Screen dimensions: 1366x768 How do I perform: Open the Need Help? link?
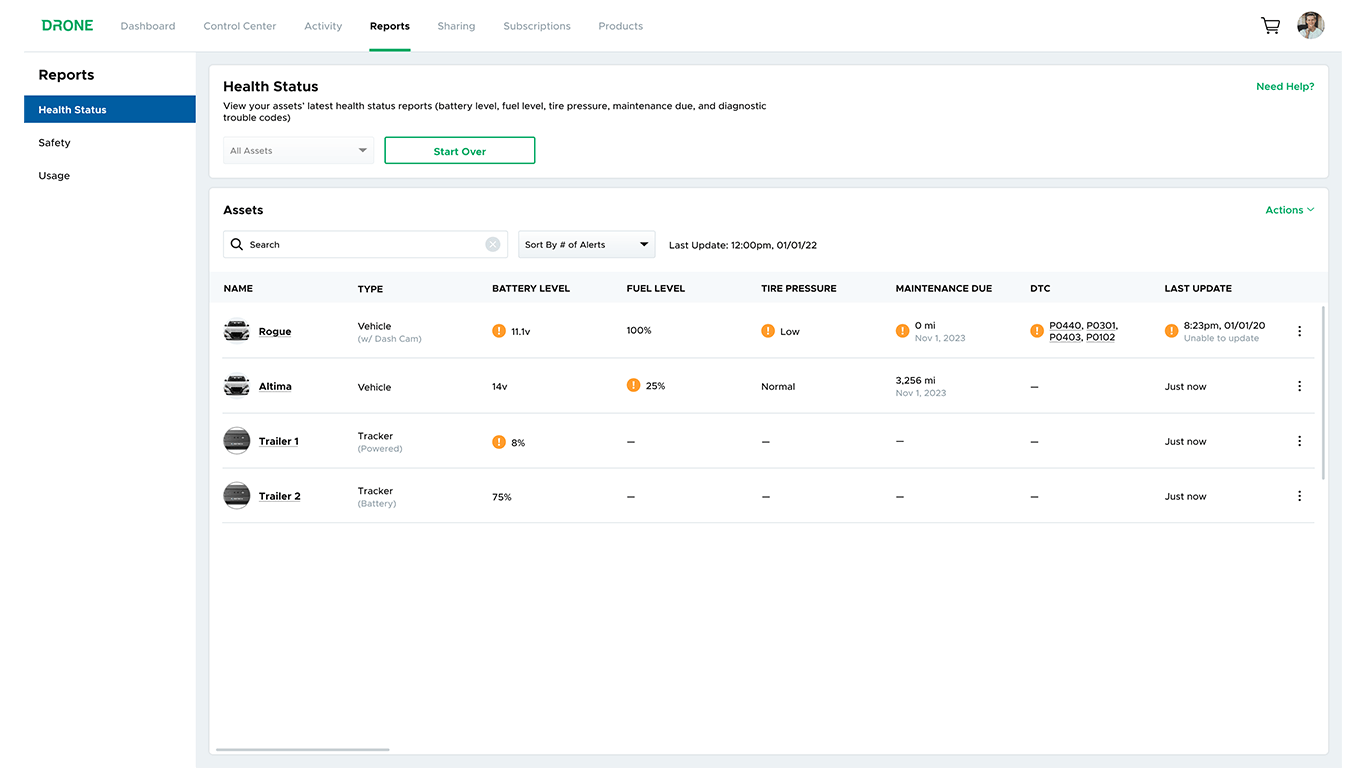click(x=1285, y=86)
